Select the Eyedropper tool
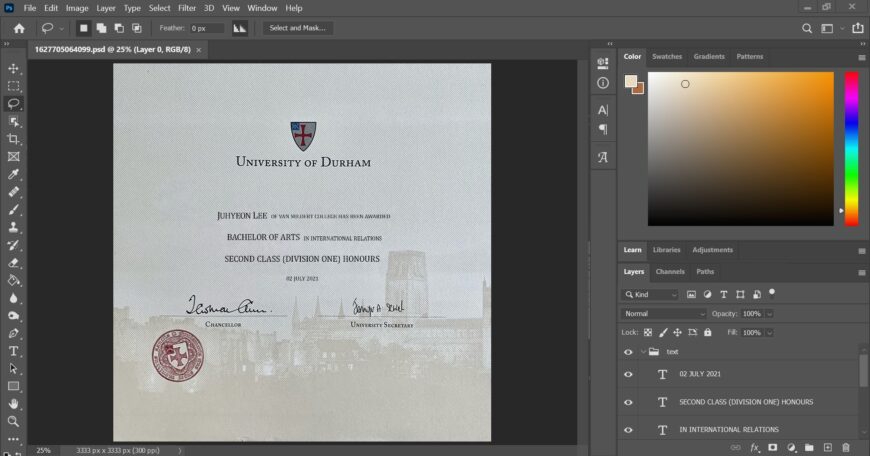This screenshot has width=870, height=456. pos(13,174)
